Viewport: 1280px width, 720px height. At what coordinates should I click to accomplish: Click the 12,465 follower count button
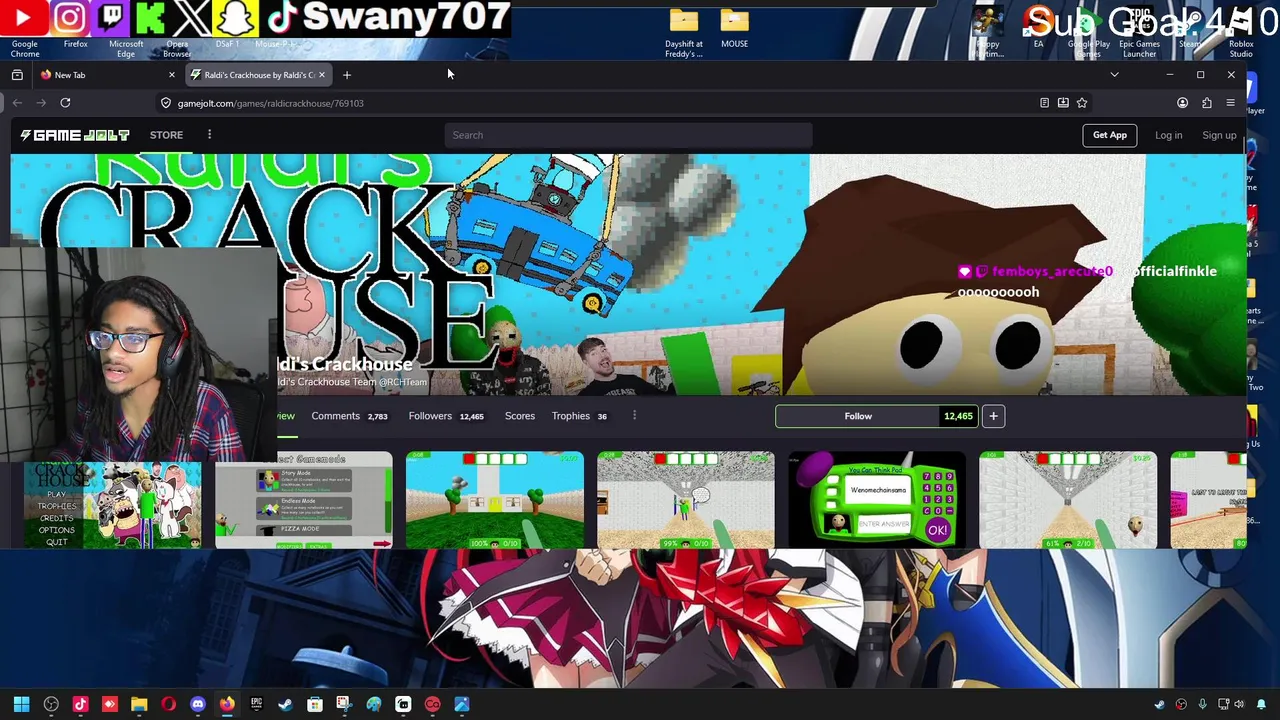958,416
